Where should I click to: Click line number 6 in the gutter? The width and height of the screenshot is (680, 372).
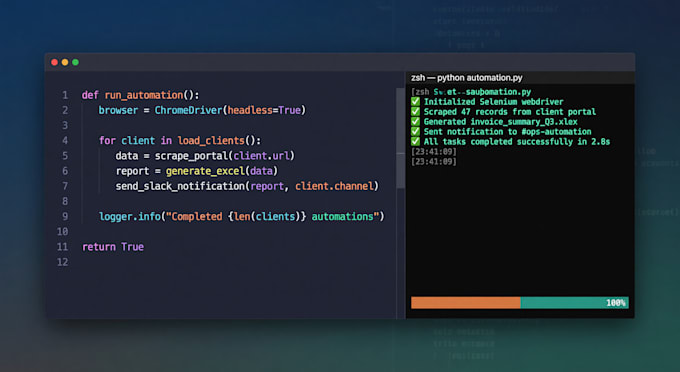65,171
